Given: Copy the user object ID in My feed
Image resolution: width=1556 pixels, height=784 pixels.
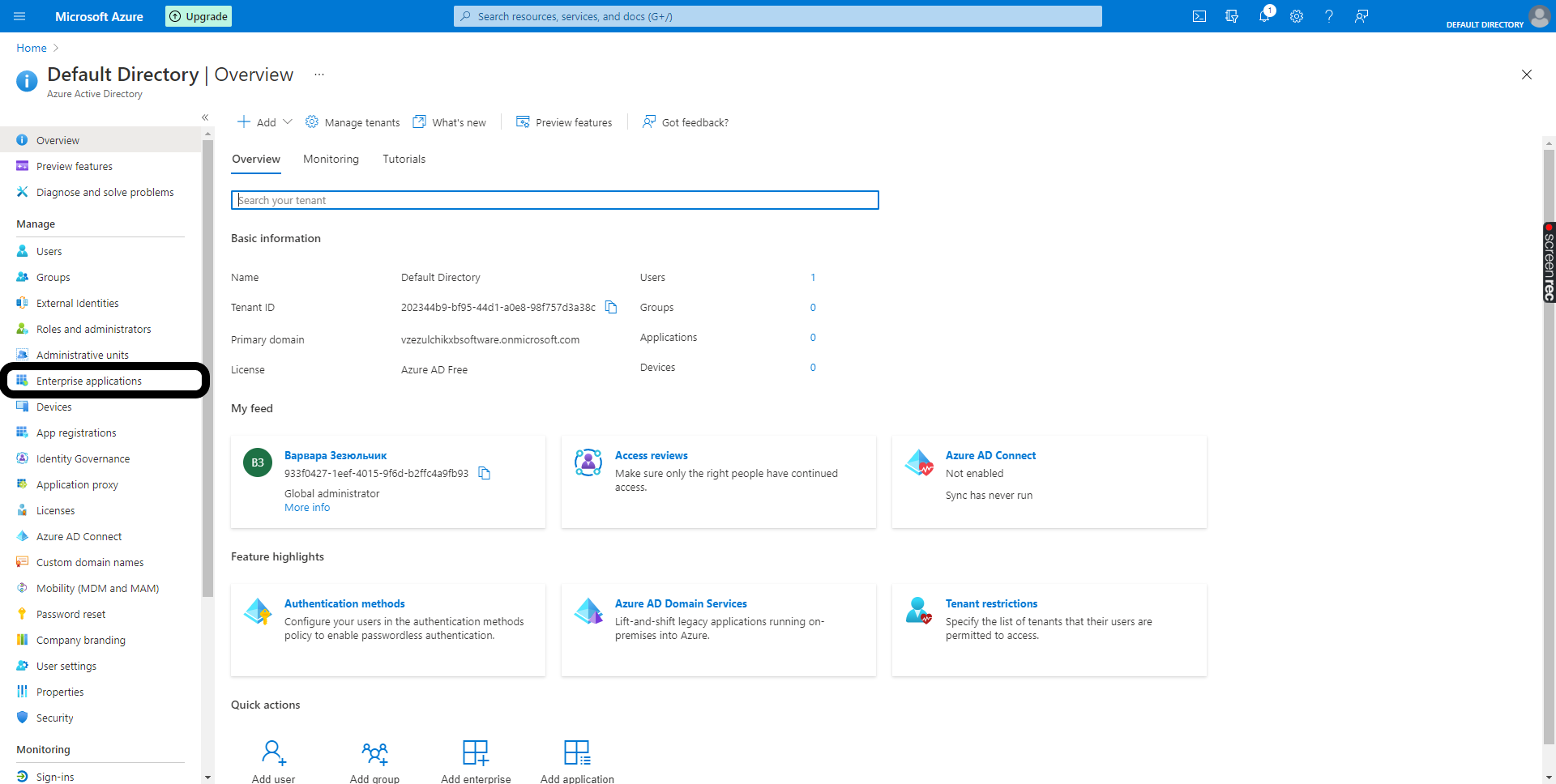Looking at the screenshot, I should (484, 473).
